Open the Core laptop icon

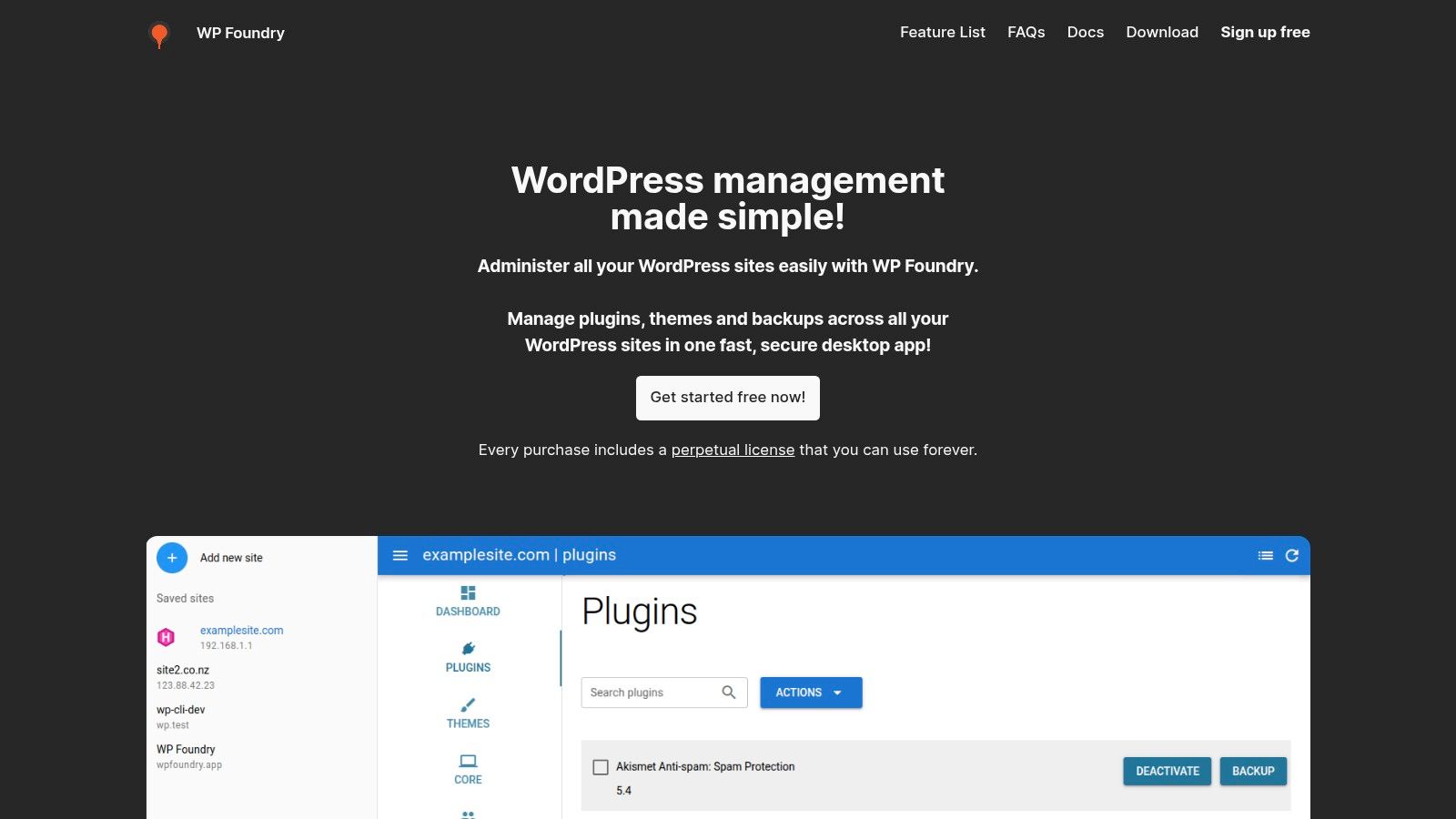pyautogui.click(x=468, y=761)
